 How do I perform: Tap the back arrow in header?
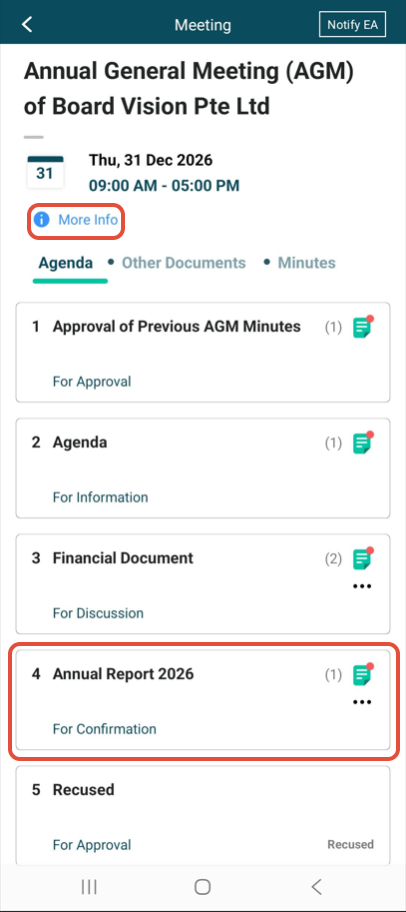pyautogui.click(x=27, y=24)
